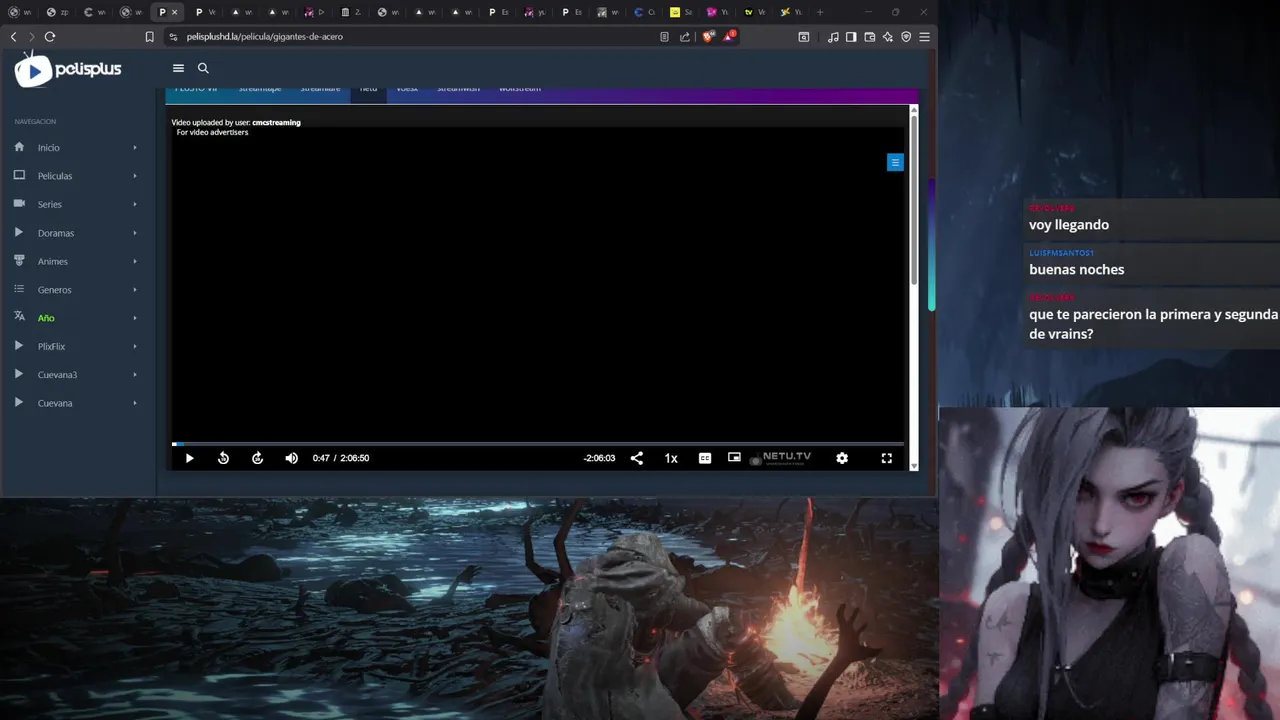
Task: Expand the Series submenu arrow
Action: coord(135,204)
